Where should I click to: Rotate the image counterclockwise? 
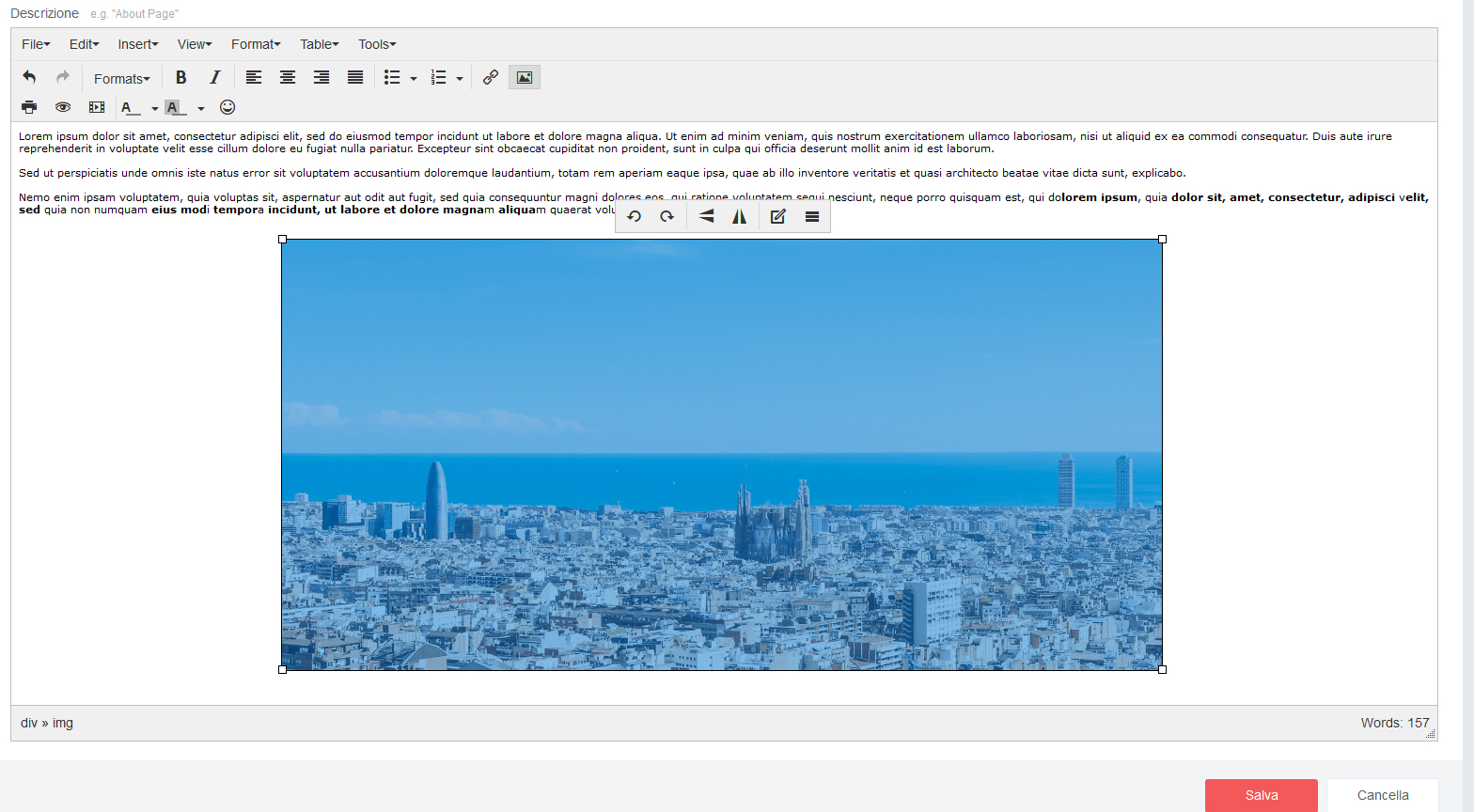[x=635, y=217]
